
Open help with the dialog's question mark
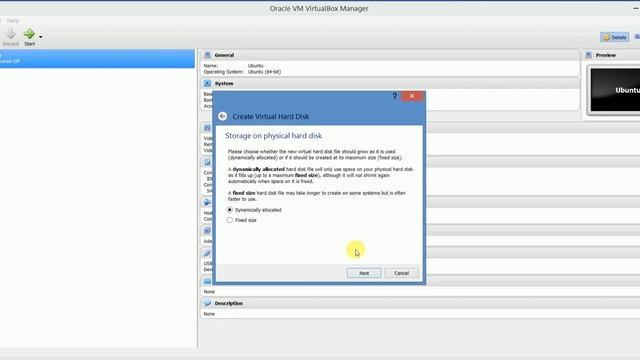(x=394, y=96)
